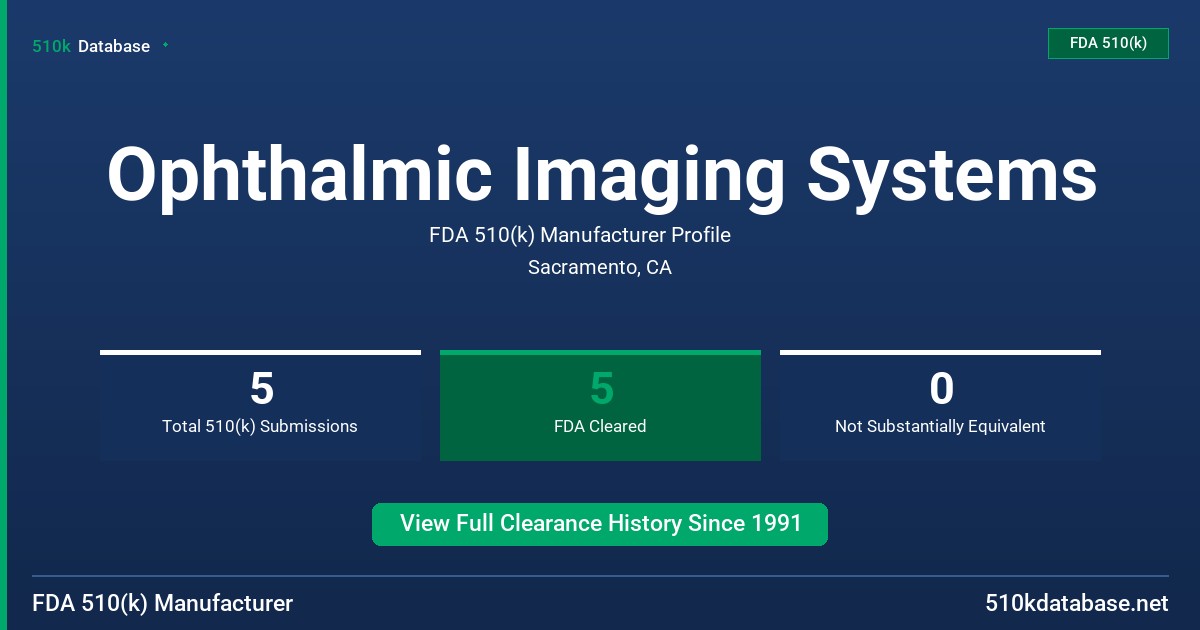Click the 510k Database logo text

(x=91, y=46)
